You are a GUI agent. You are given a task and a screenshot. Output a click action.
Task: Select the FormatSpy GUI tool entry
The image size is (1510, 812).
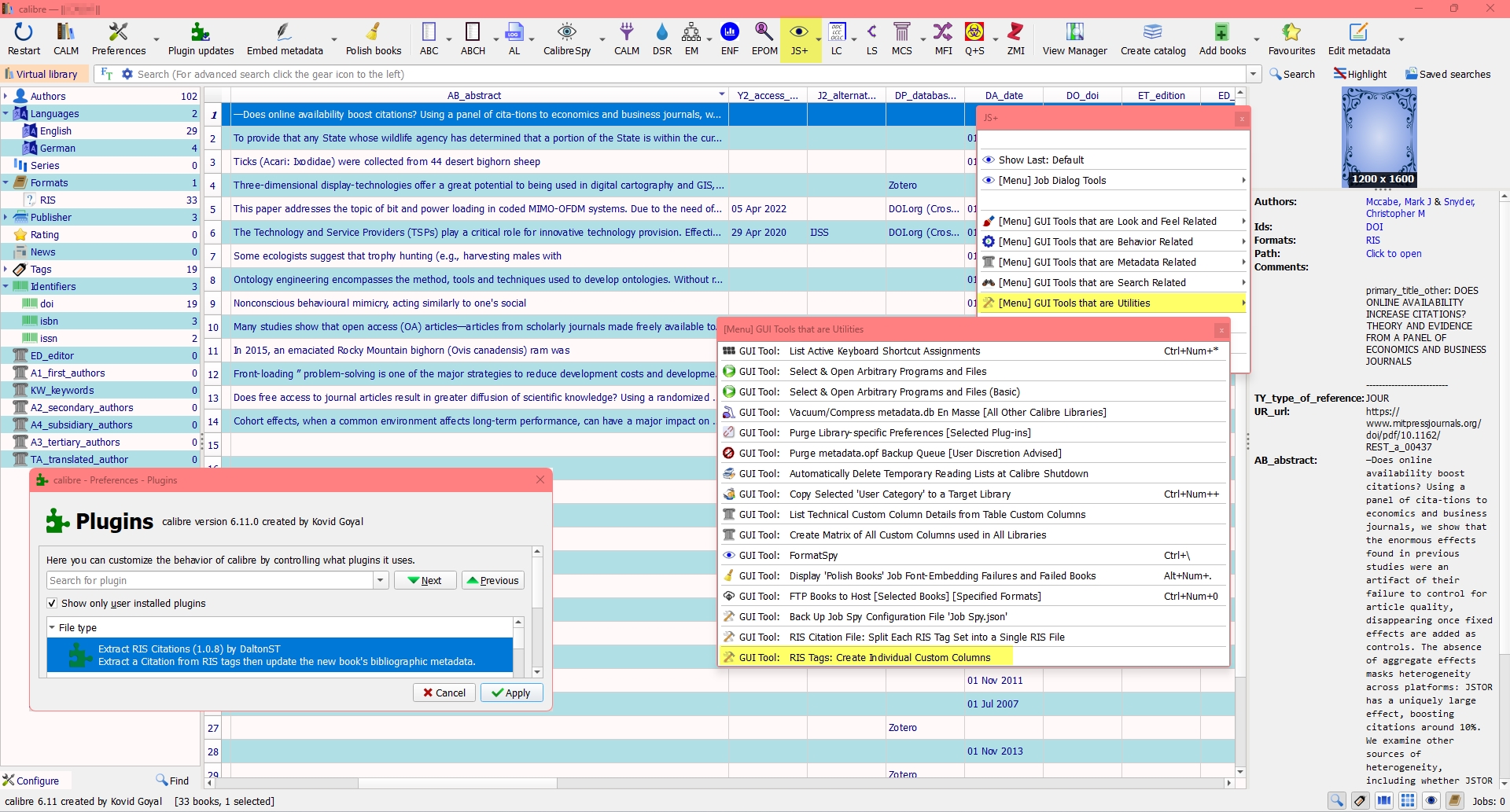tap(813, 556)
